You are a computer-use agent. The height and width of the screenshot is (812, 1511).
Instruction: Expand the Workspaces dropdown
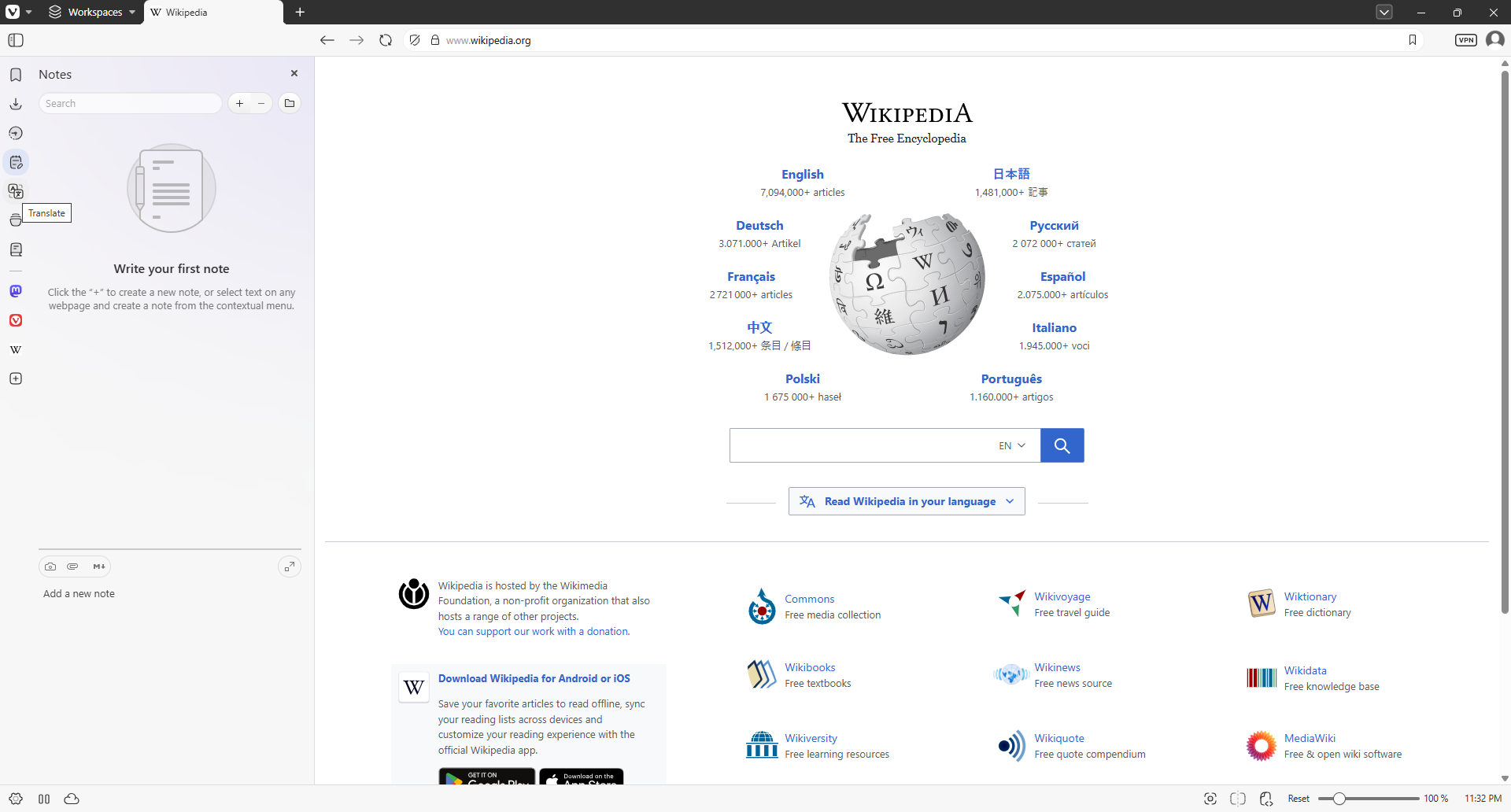[92, 12]
